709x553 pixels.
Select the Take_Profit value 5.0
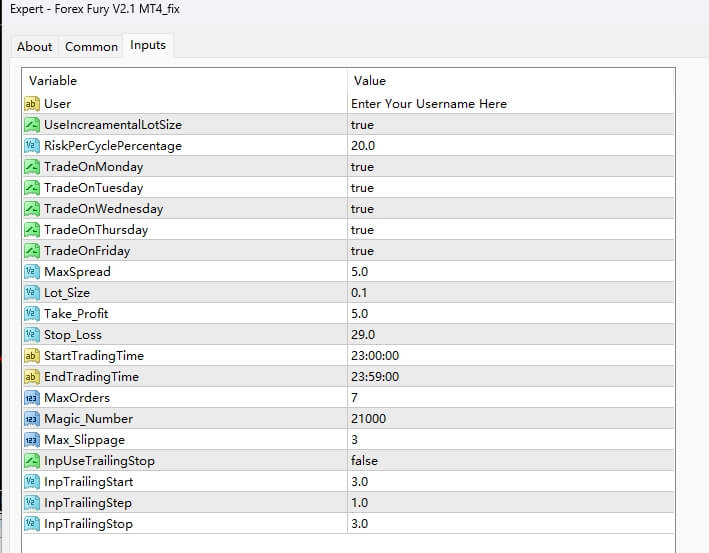point(359,314)
